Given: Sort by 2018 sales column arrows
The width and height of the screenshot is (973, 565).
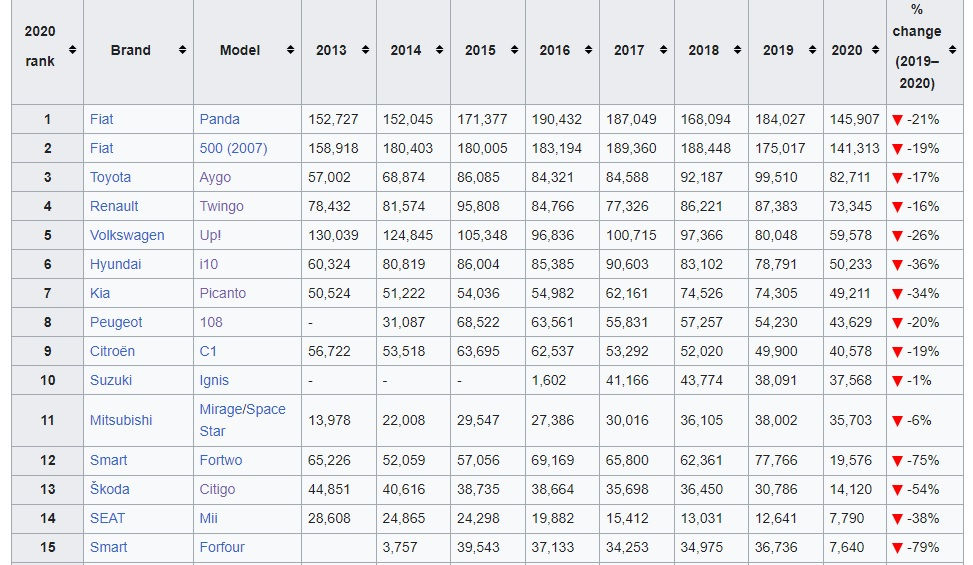Looking at the screenshot, I should point(737,50).
